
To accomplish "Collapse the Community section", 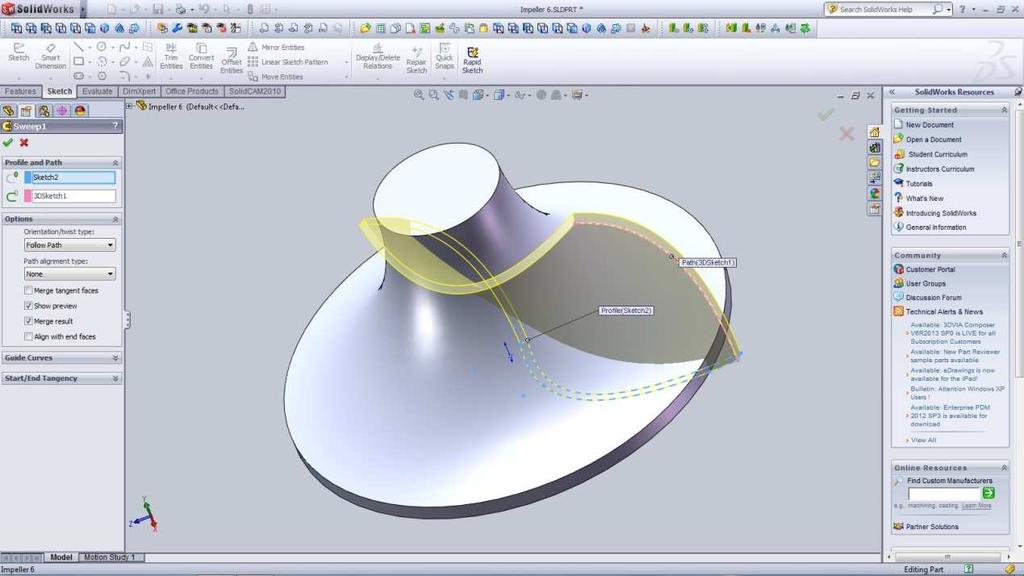I will pos(1004,255).
